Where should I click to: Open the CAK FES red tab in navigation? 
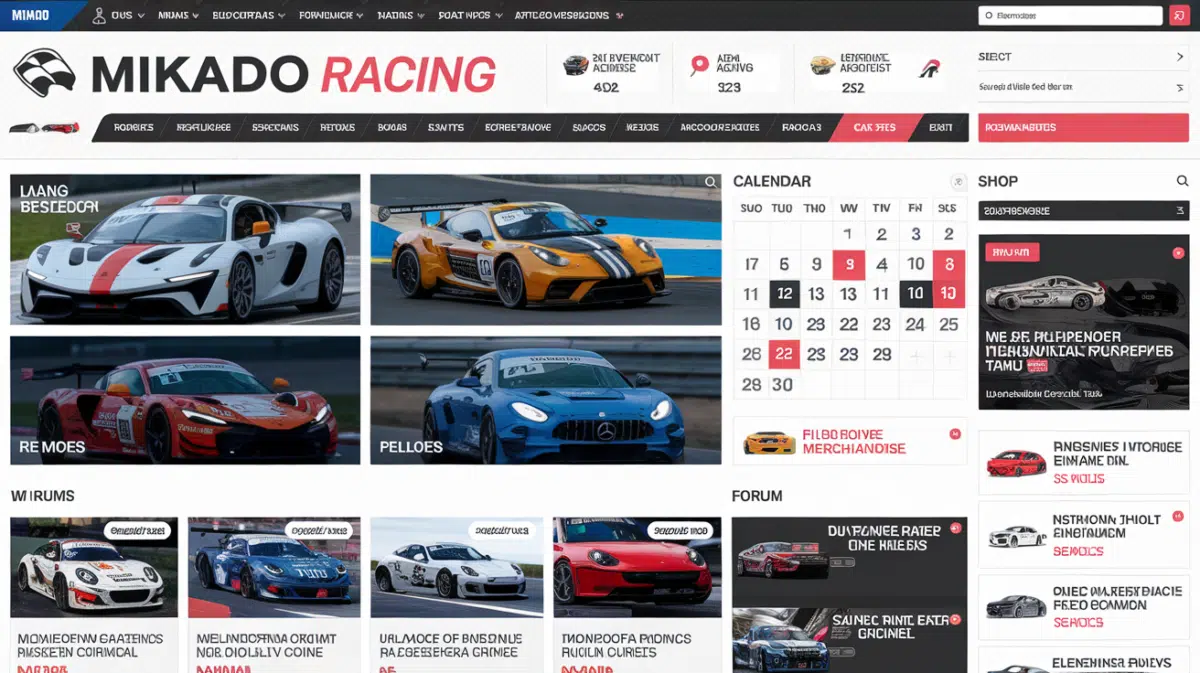tap(875, 128)
